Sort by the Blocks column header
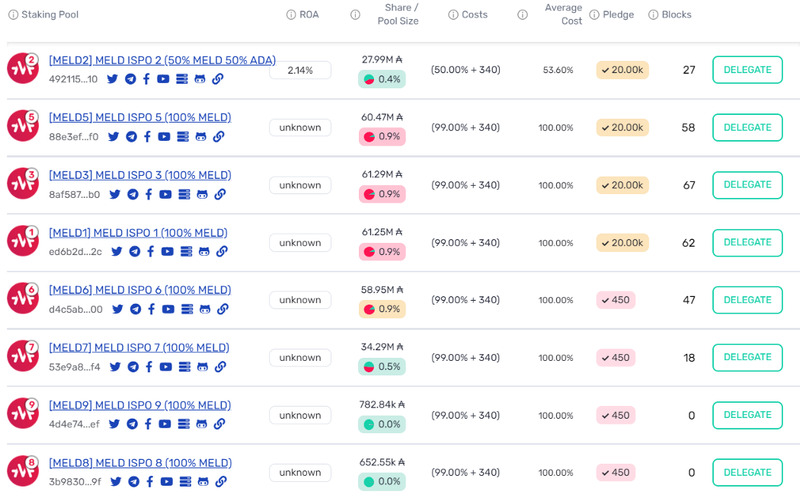800x501 pixels. (676, 15)
